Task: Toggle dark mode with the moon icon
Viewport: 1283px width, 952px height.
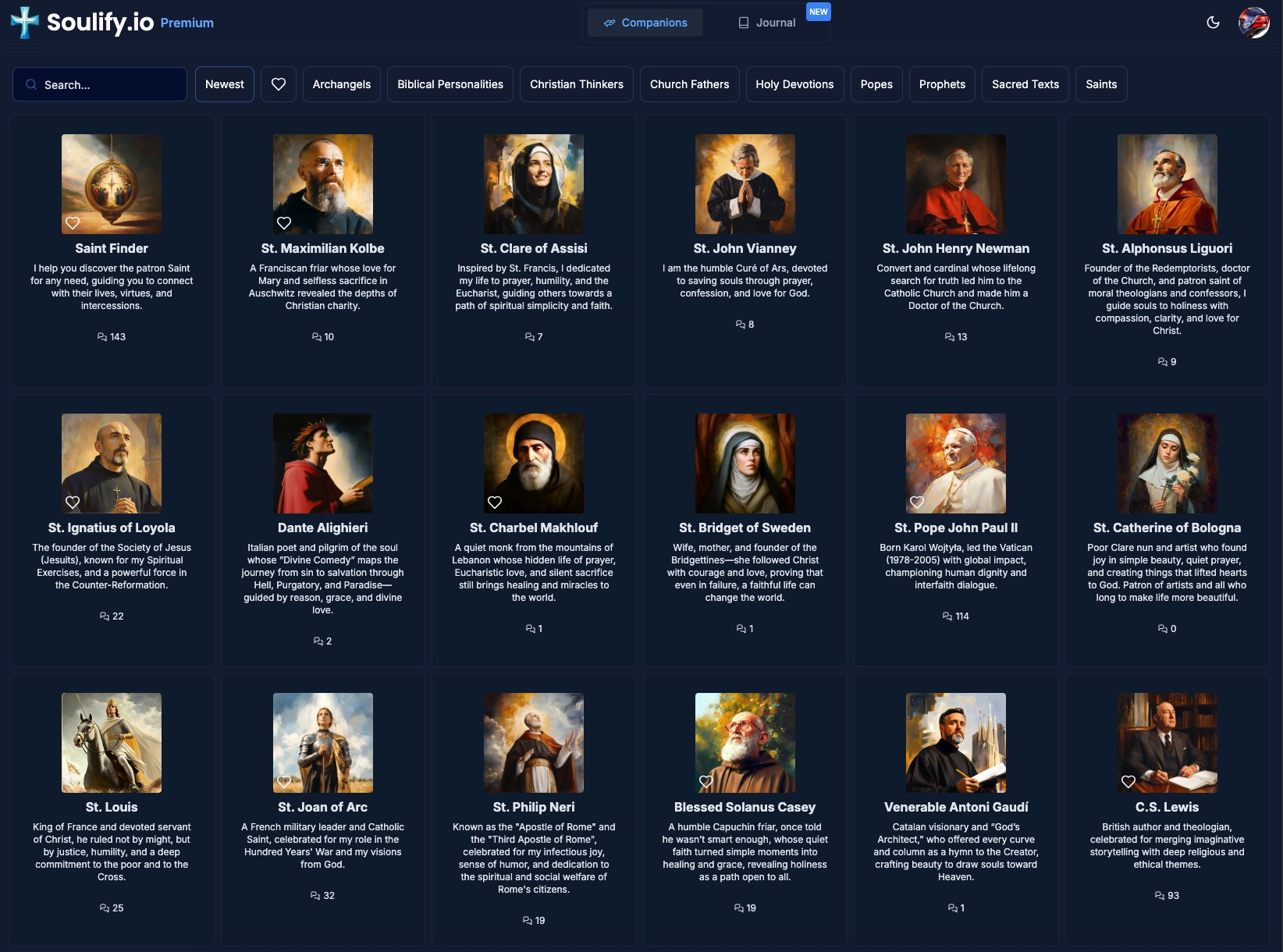Action: tap(1214, 23)
